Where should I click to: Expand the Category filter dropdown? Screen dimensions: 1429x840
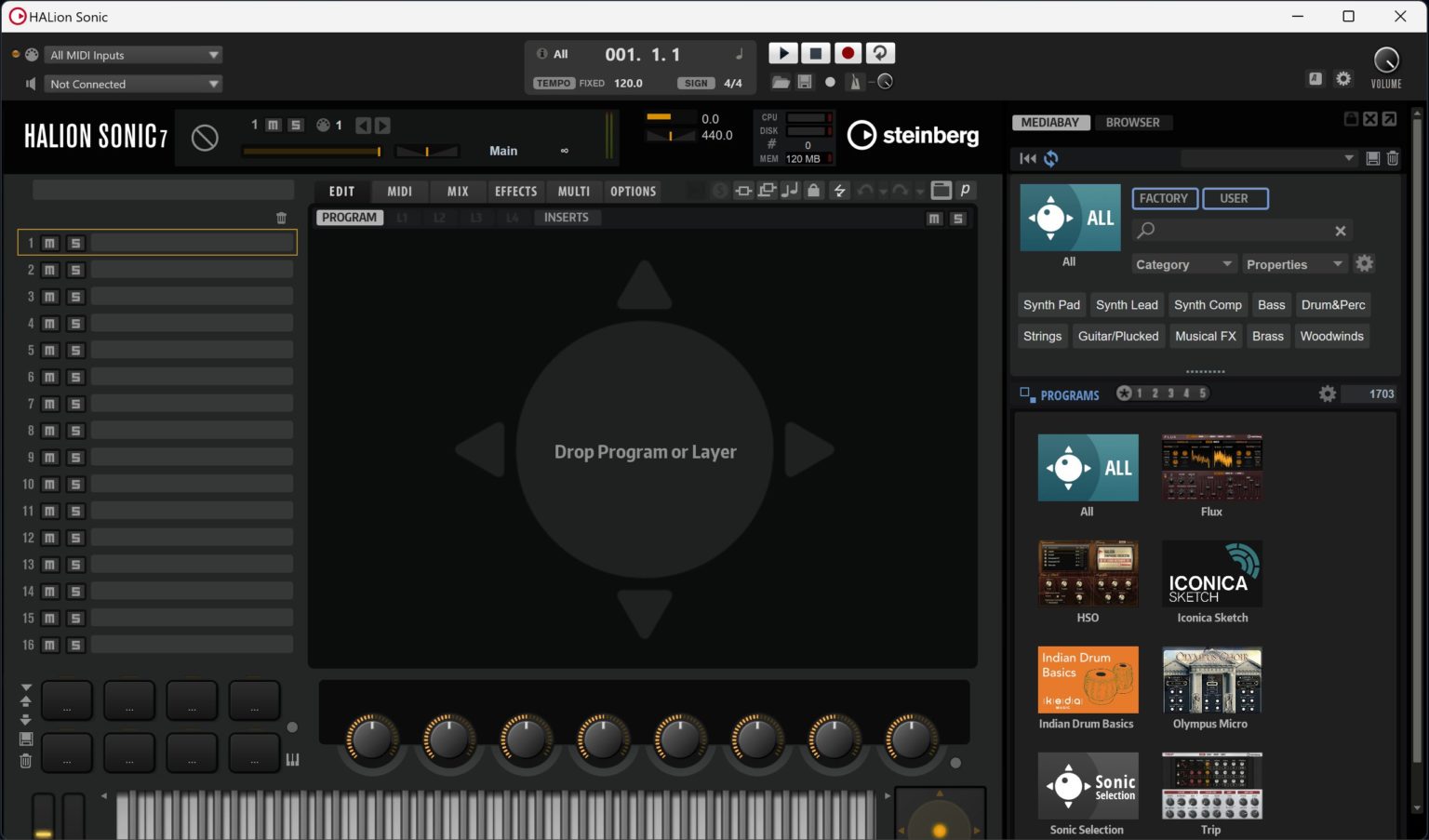click(x=1182, y=264)
